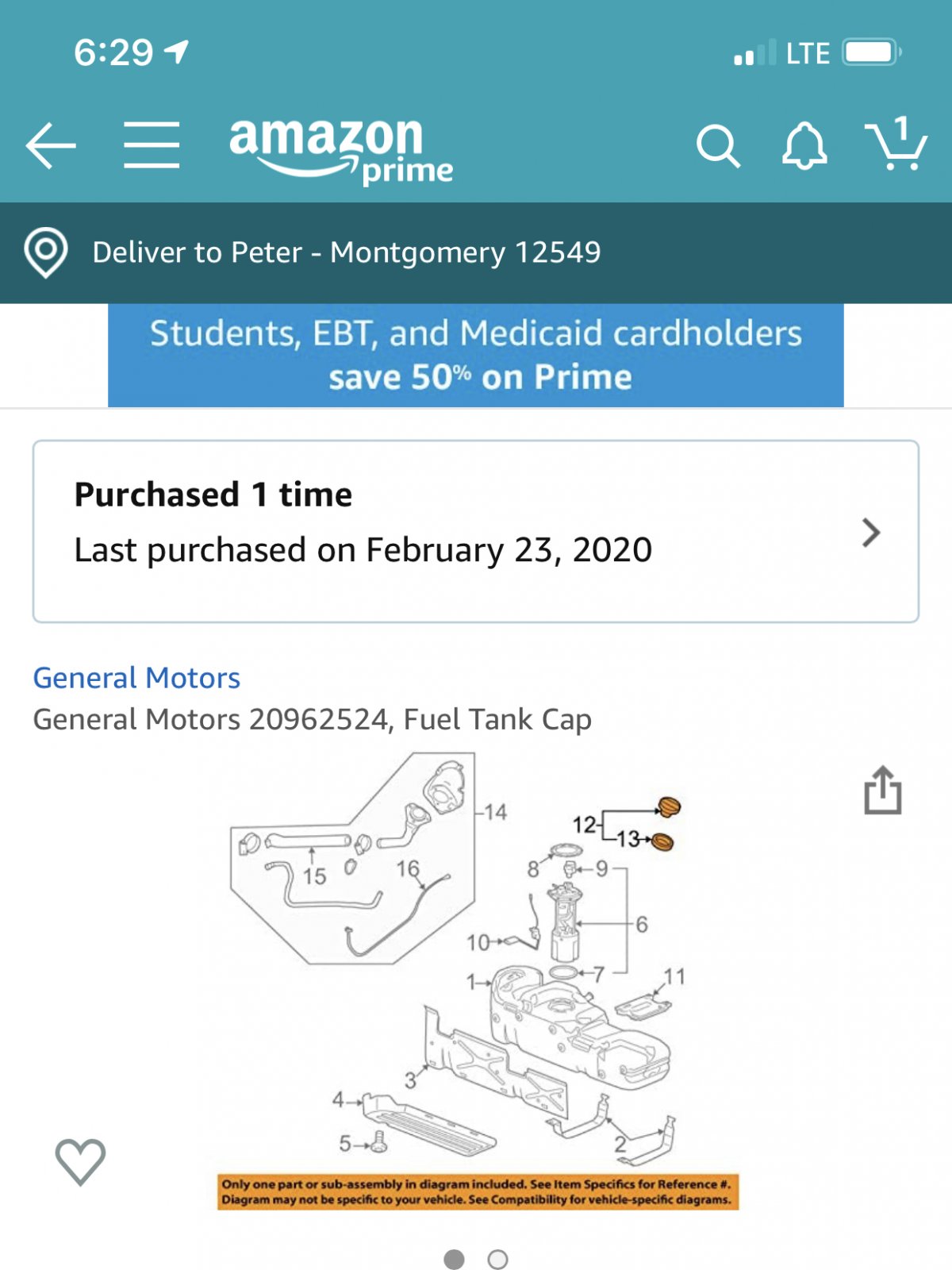Add item to wish list heart
Screen dimensions: 952x1270
coord(80,1162)
